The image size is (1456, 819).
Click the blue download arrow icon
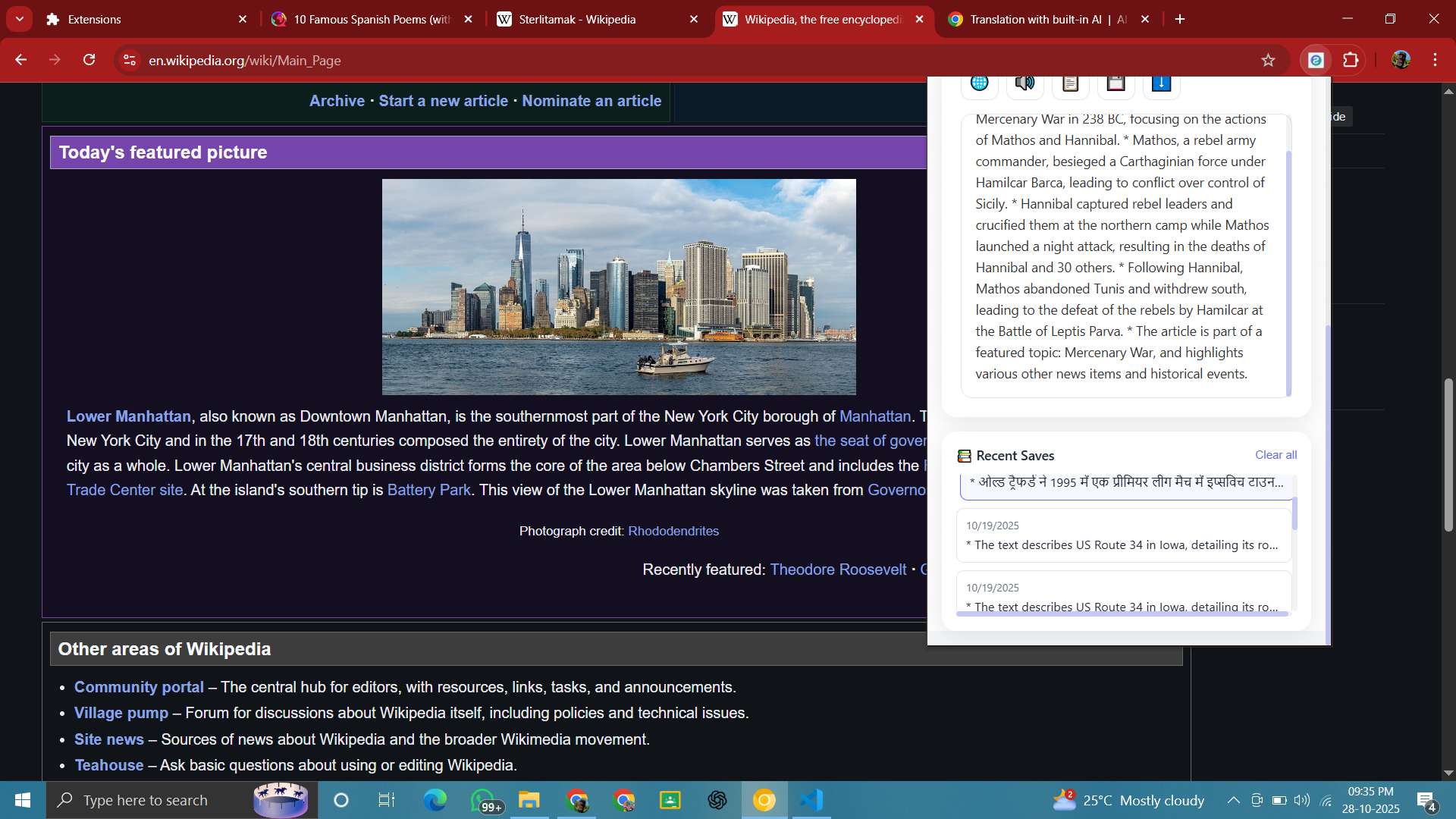point(1161,83)
